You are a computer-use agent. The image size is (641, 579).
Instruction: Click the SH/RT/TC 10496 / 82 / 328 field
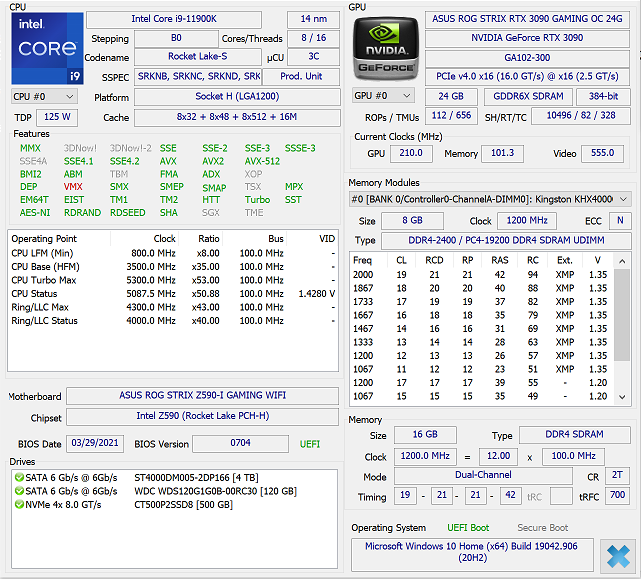(x=580, y=116)
